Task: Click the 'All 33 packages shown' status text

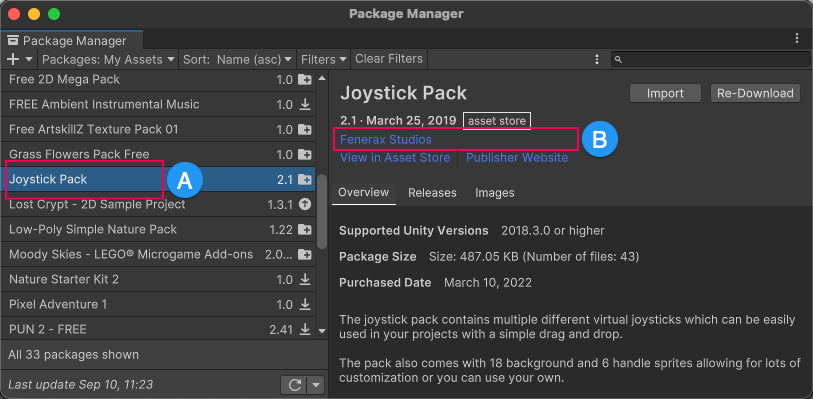Action: click(74, 355)
